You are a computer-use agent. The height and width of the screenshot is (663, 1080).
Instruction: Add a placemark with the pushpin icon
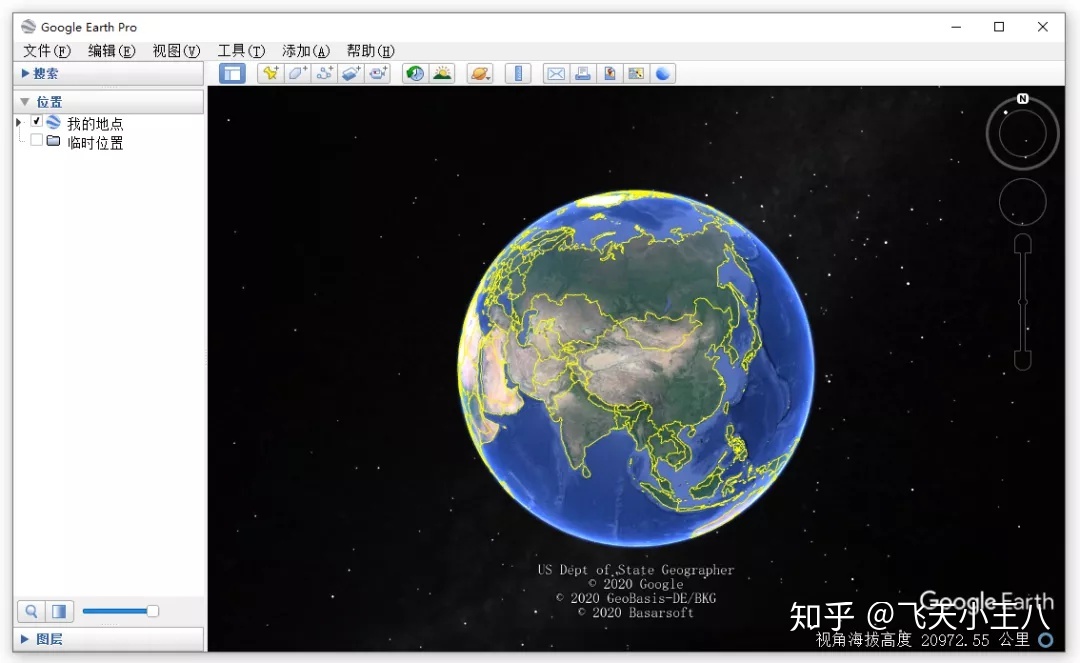270,73
